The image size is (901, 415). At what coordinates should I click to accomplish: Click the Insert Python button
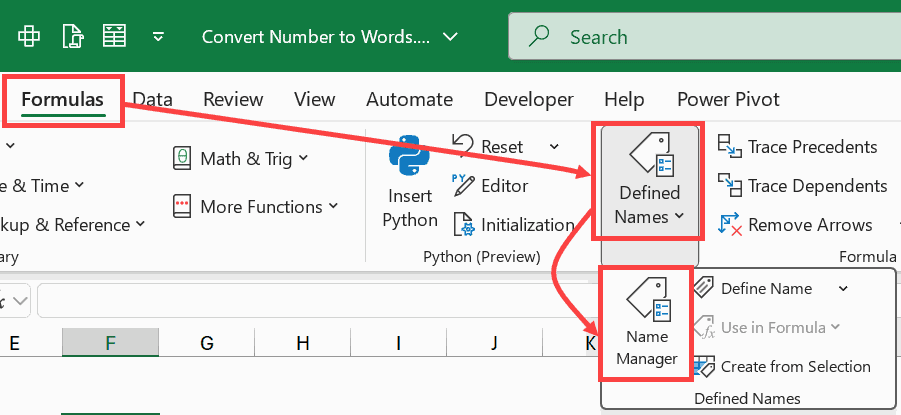(410, 183)
